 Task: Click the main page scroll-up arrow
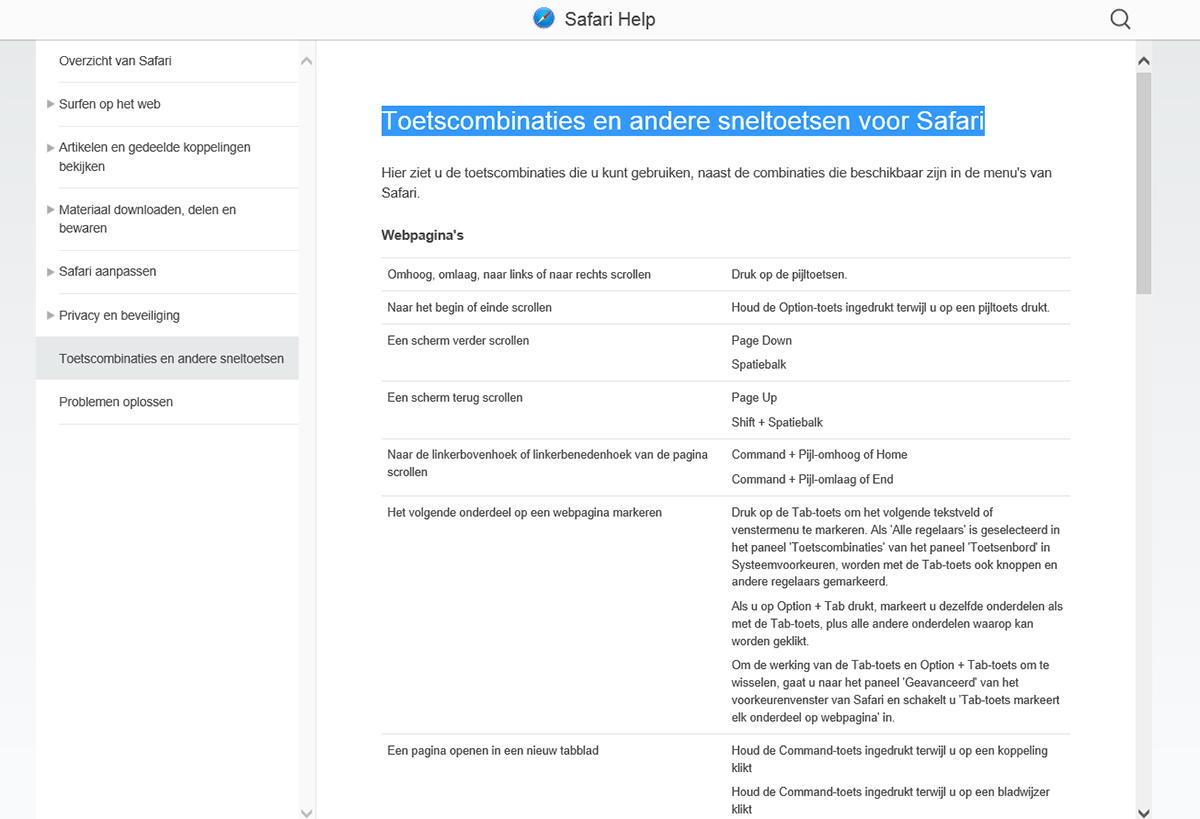1144,62
